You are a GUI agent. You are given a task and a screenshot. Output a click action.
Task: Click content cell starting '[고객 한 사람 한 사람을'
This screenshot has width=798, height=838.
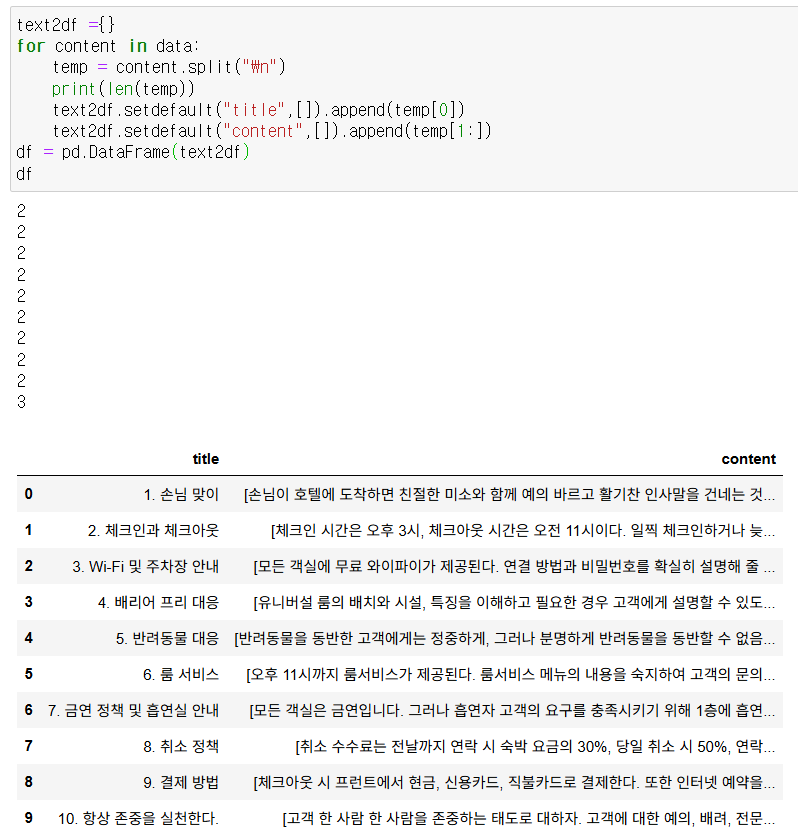[528, 818]
